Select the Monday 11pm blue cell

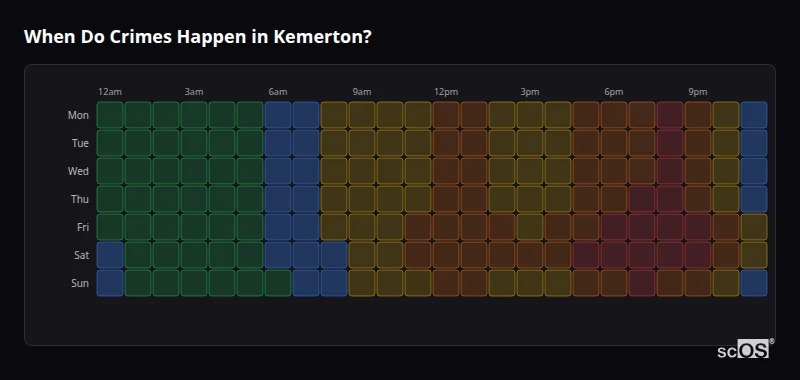[754, 115]
